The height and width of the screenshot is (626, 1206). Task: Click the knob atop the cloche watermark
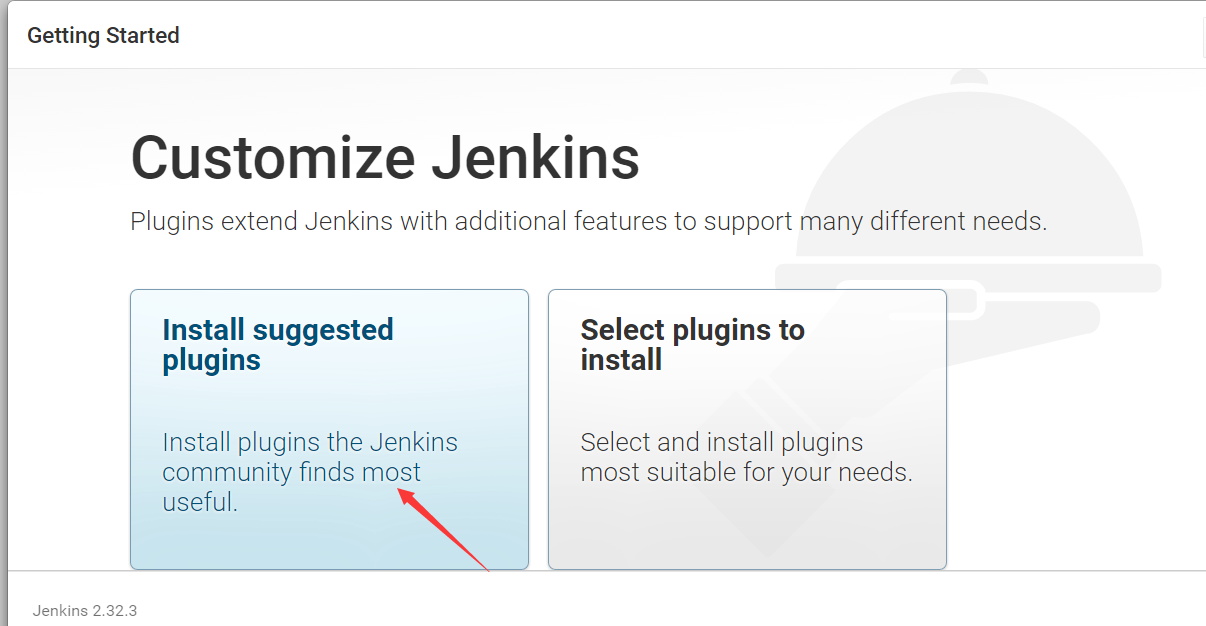click(968, 80)
